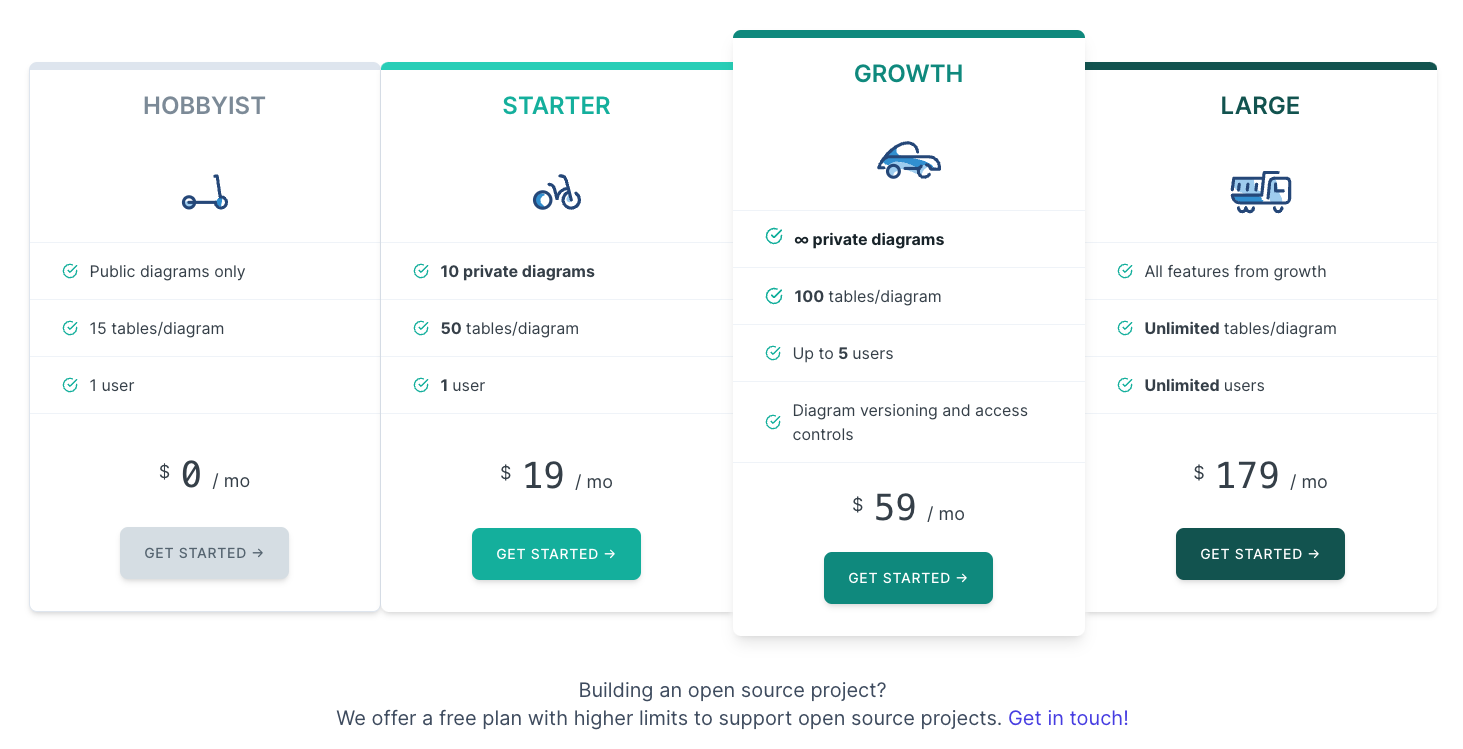Screen dimensions: 1463x749
Task: Click the bicycle icon in Starter plan
Action: click(557, 192)
